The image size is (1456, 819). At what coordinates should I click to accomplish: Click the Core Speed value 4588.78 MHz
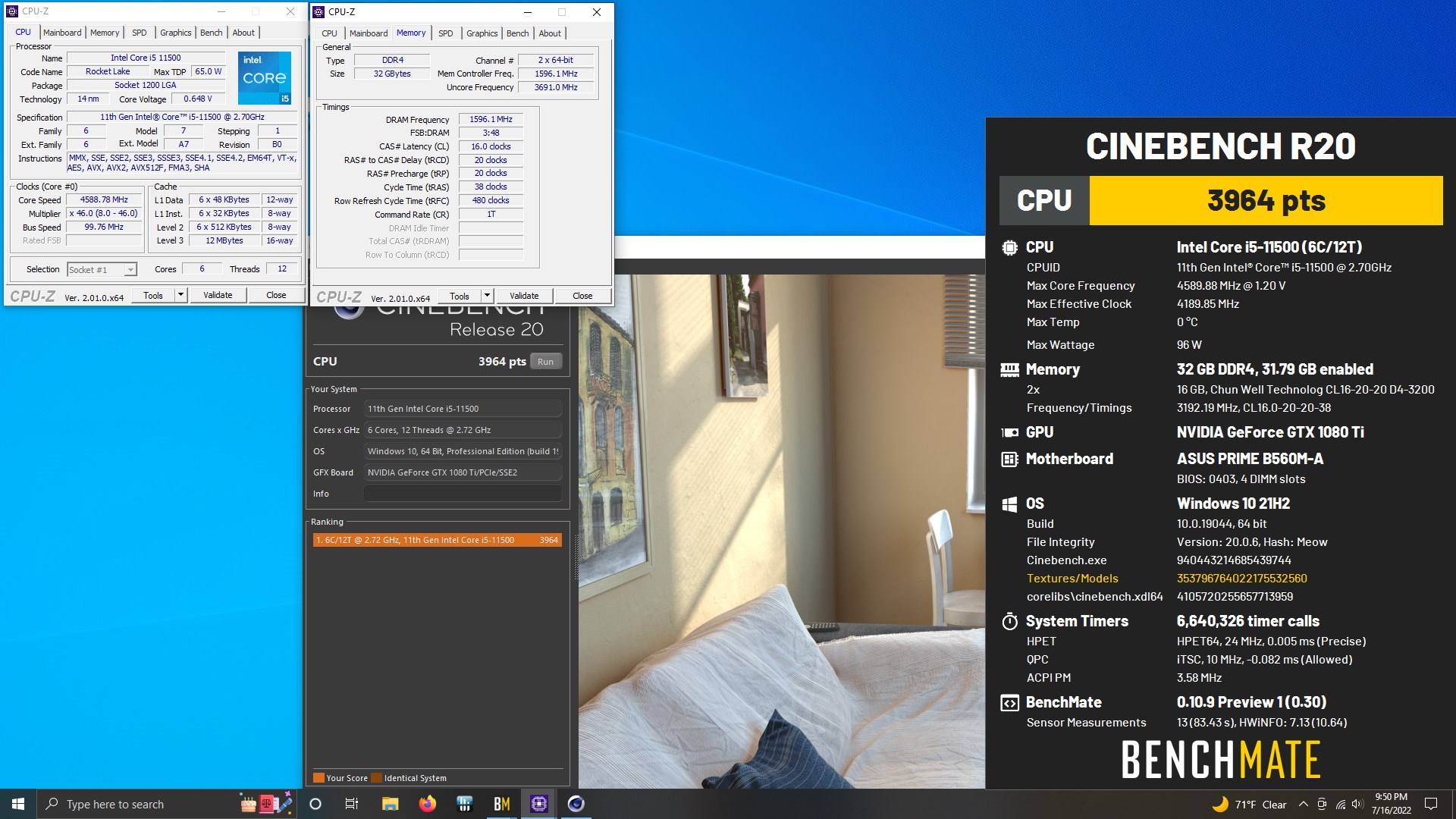pos(105,200)
